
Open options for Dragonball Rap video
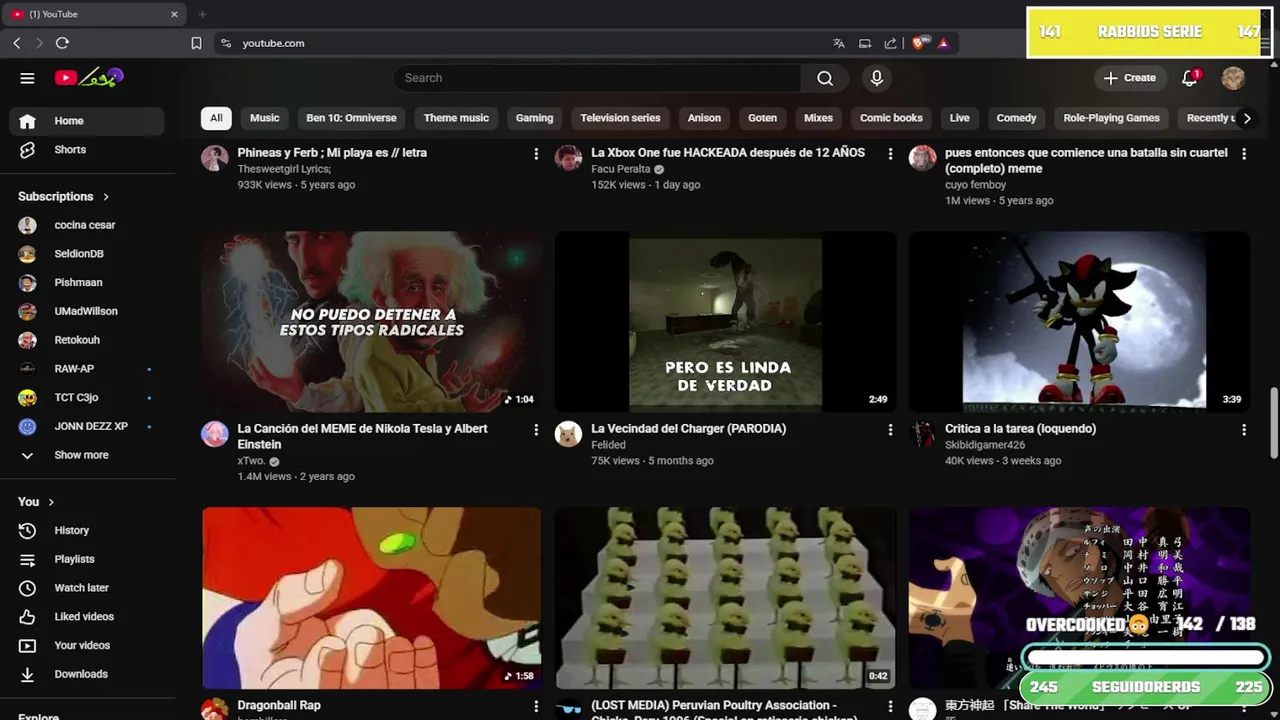(536, 706)
